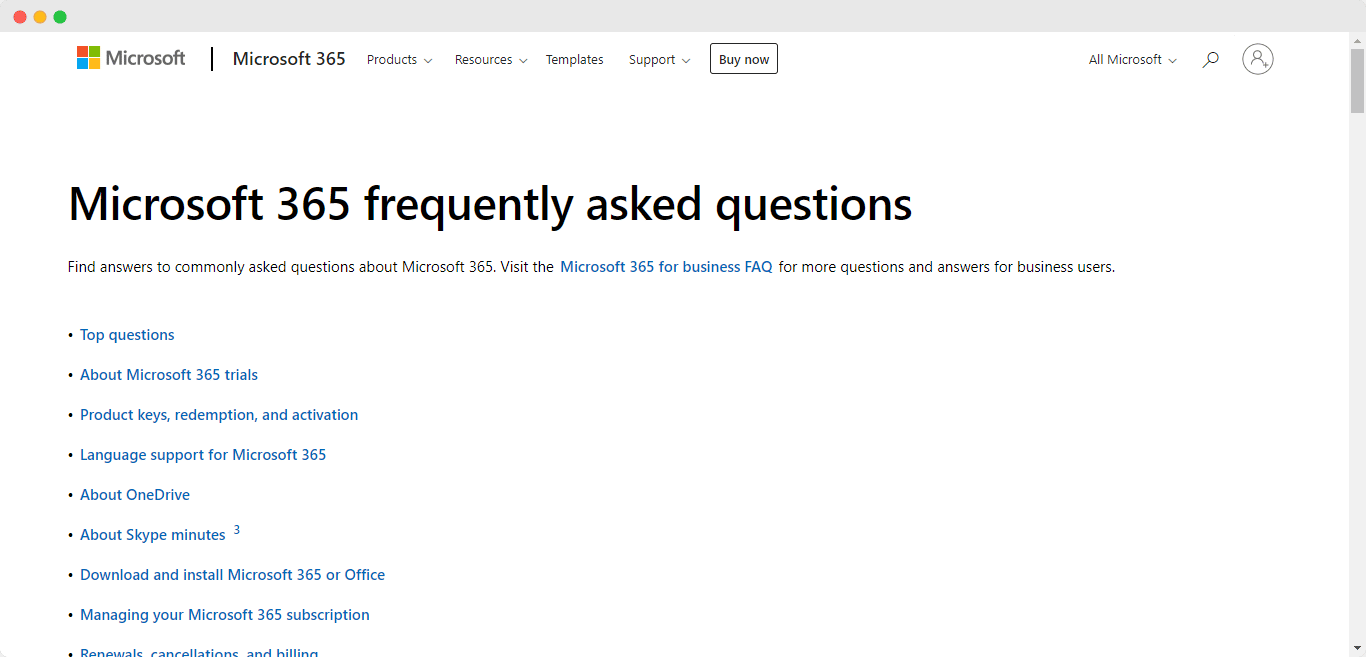The image size is (1366, 657).
Task: Open the Microsoft 365 for business FAQ link
Action: 666,267
